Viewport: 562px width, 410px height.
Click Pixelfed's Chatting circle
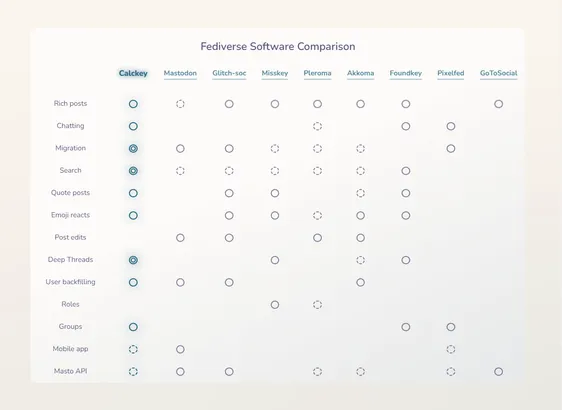point(451,126)
